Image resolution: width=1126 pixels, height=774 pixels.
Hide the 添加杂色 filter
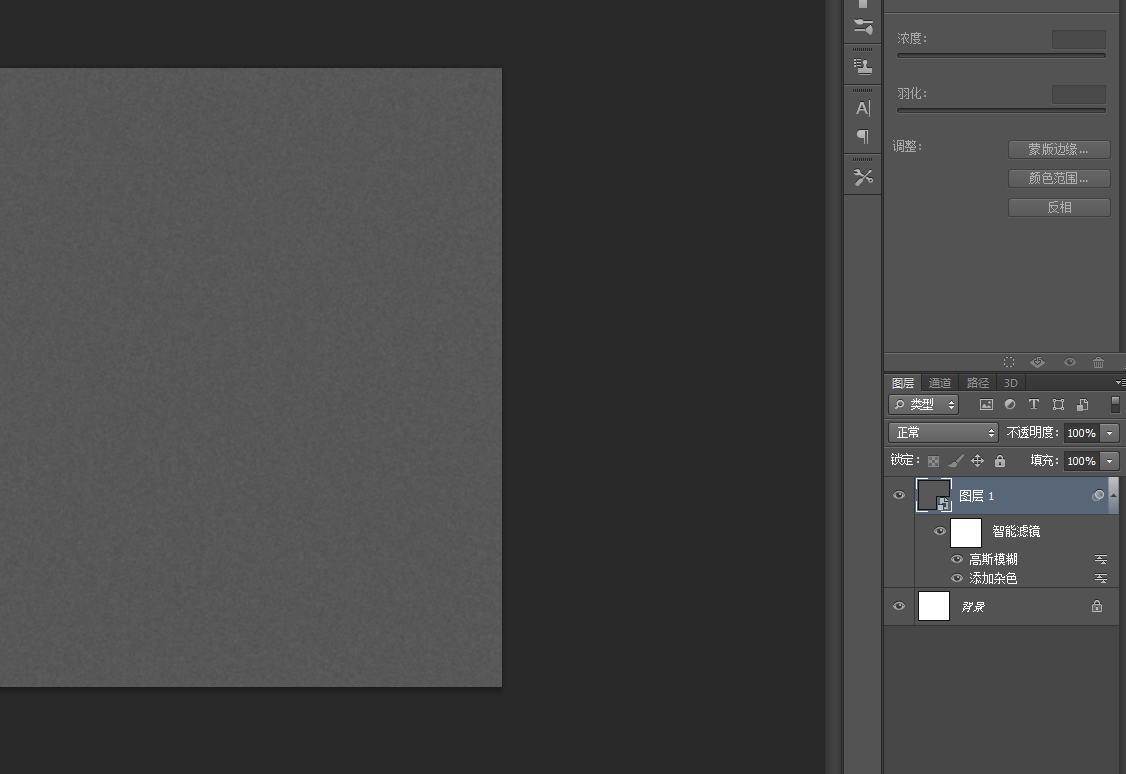tap(957, 579)
